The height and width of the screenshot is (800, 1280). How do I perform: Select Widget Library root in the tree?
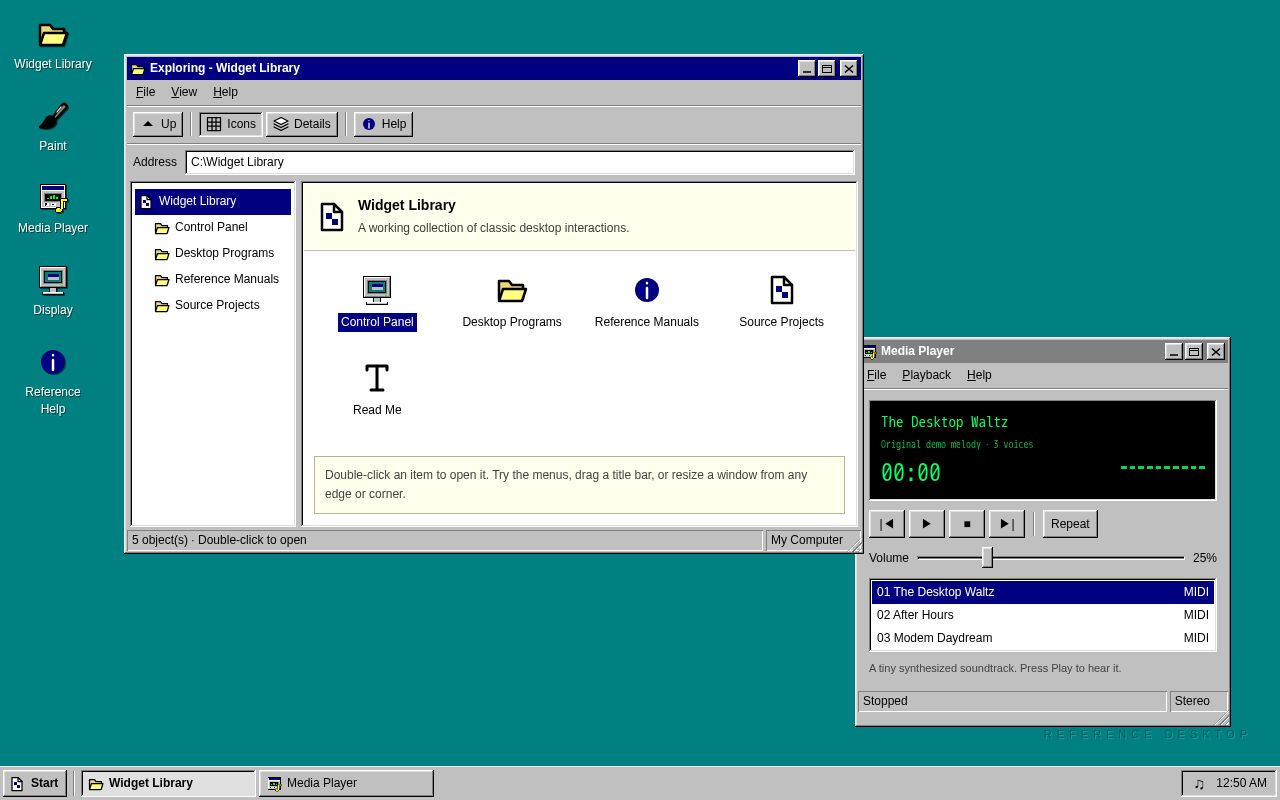[x=213, y=201]
